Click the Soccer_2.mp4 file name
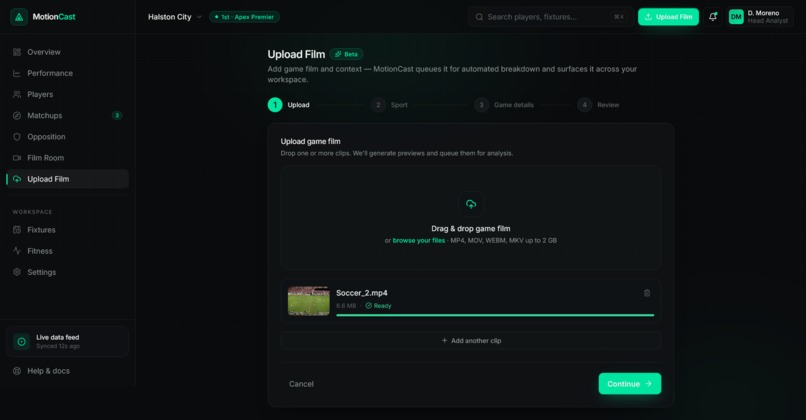The width and height of the screenshot is (806, 420). coord(362,293)
